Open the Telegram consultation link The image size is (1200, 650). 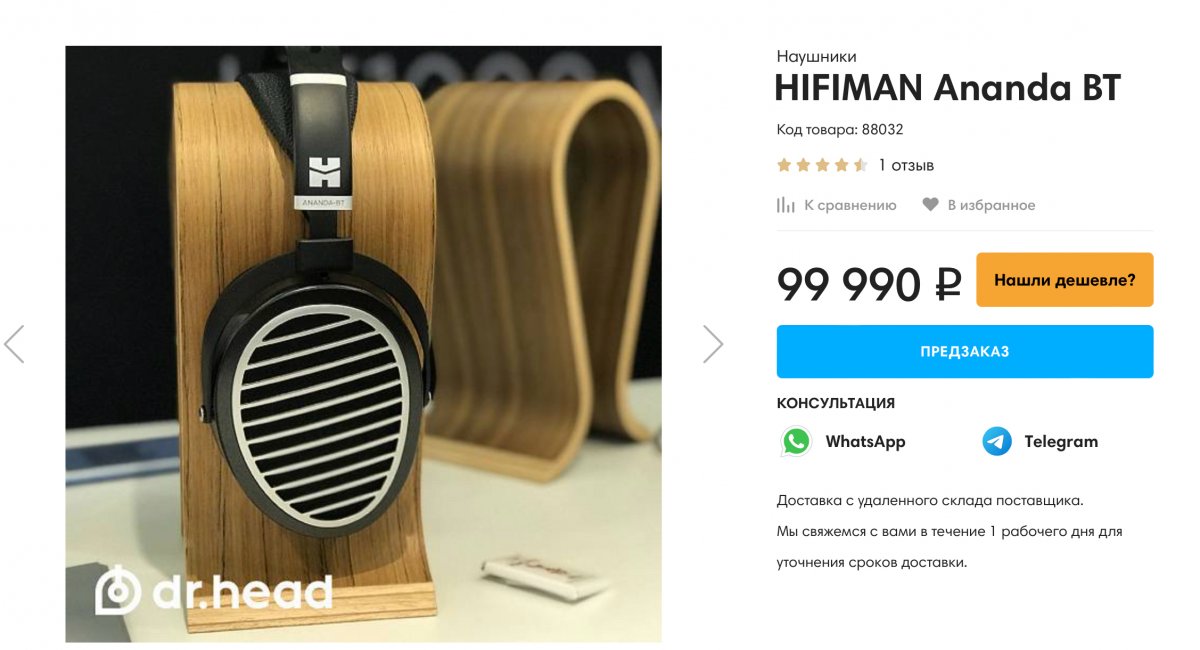(x=1040, y=441)
